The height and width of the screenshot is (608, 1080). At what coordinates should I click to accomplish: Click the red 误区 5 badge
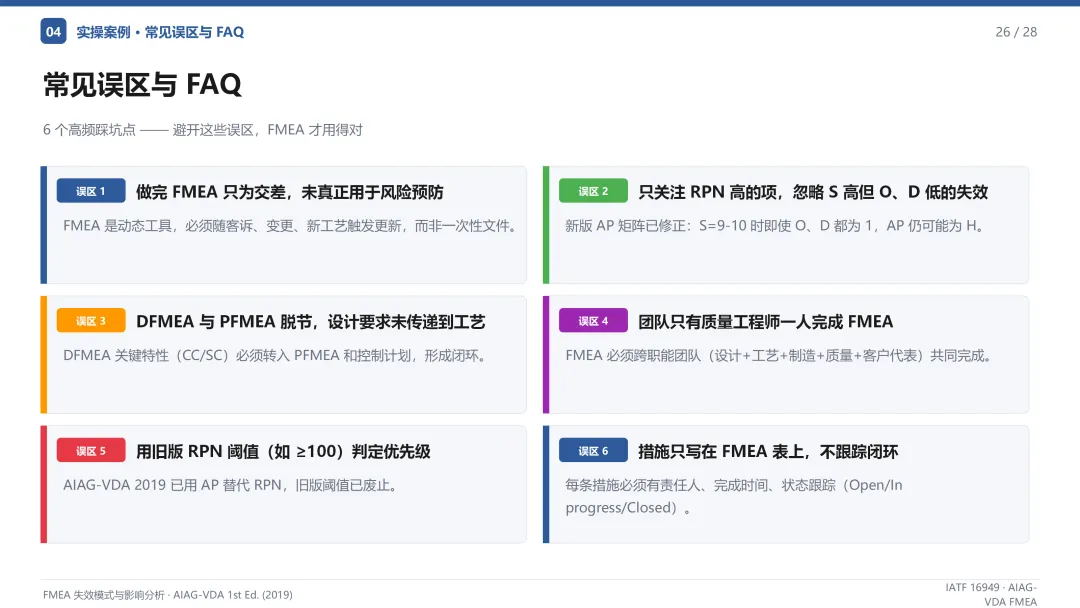[x=91, y=450]
